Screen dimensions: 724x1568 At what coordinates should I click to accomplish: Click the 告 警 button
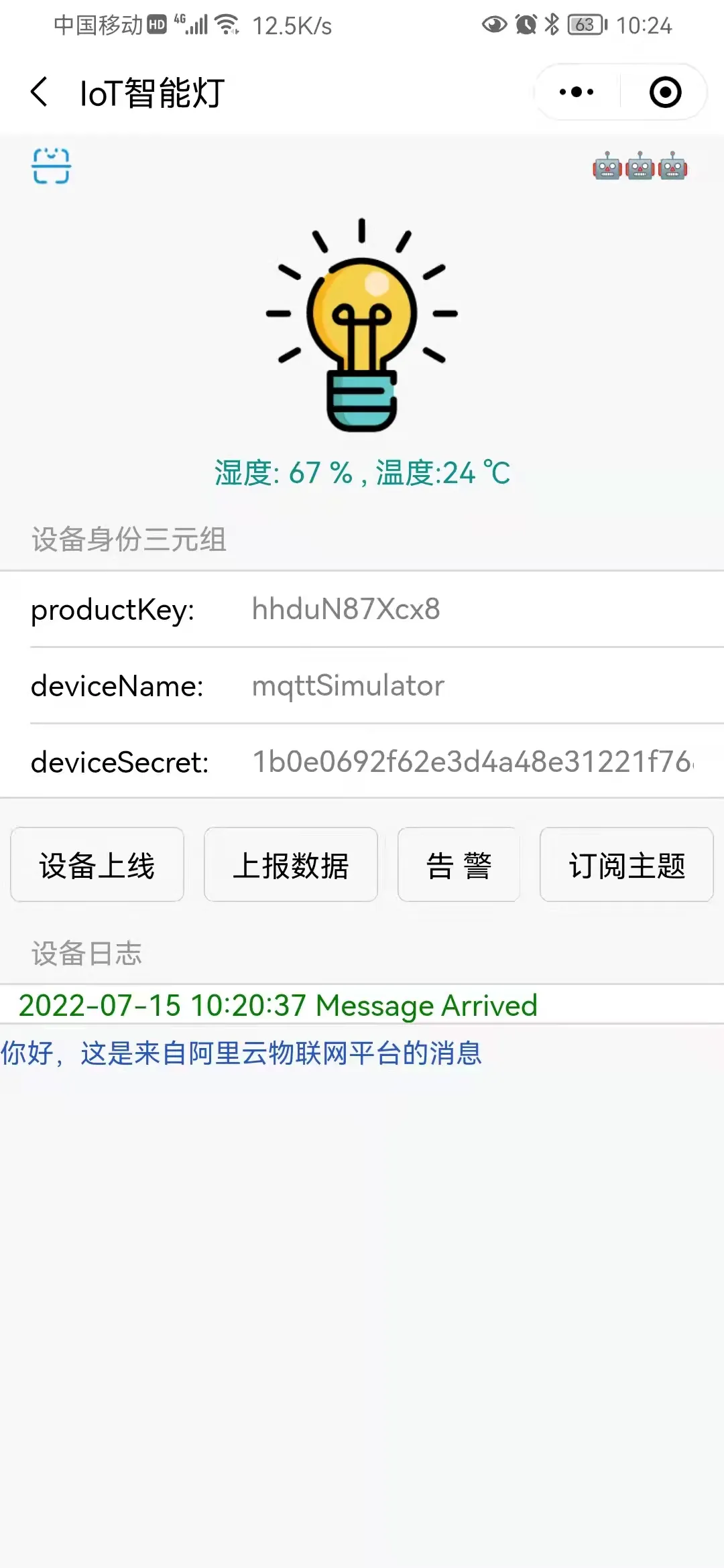459,864
